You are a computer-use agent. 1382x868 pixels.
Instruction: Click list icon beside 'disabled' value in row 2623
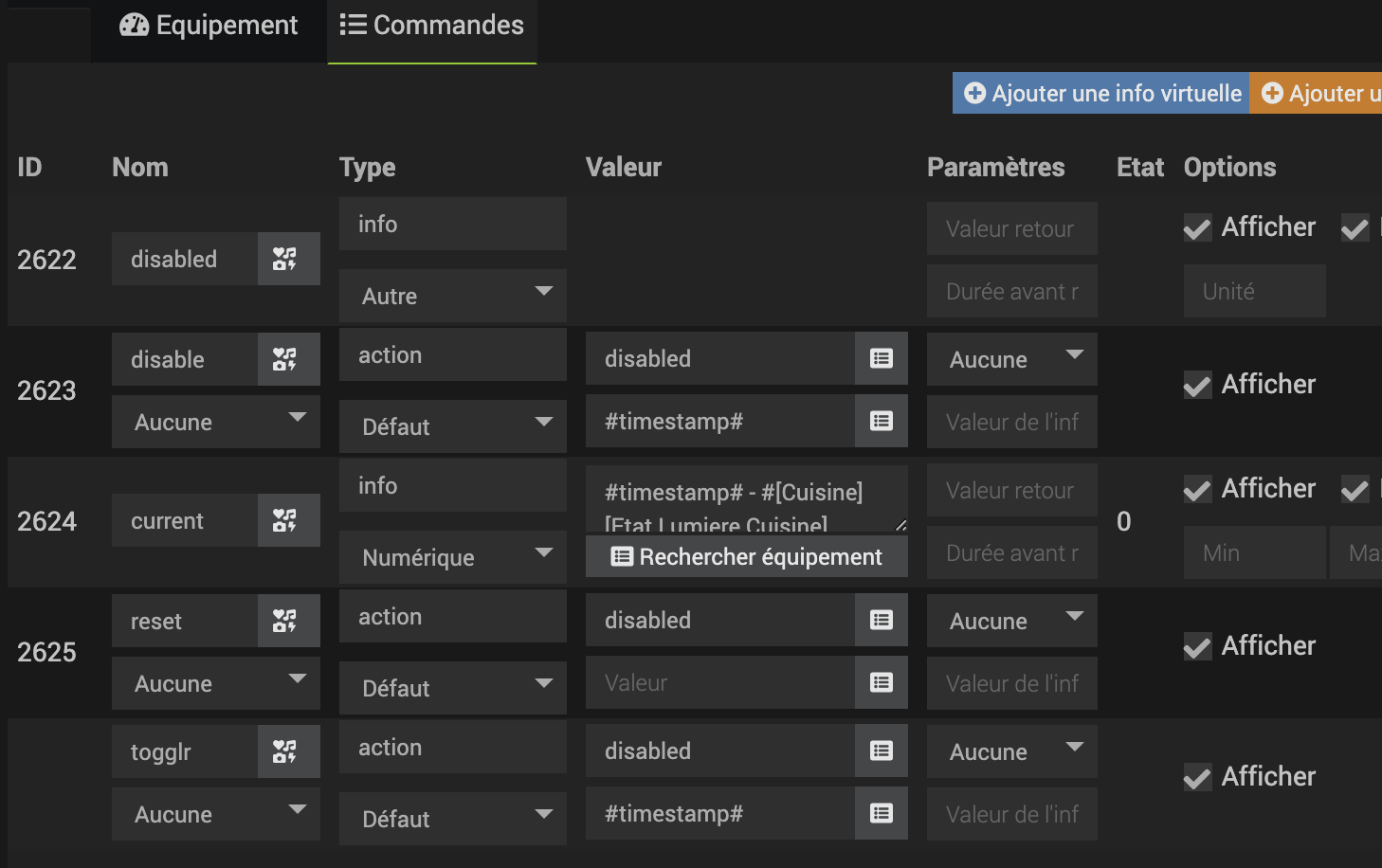point(881,358)
